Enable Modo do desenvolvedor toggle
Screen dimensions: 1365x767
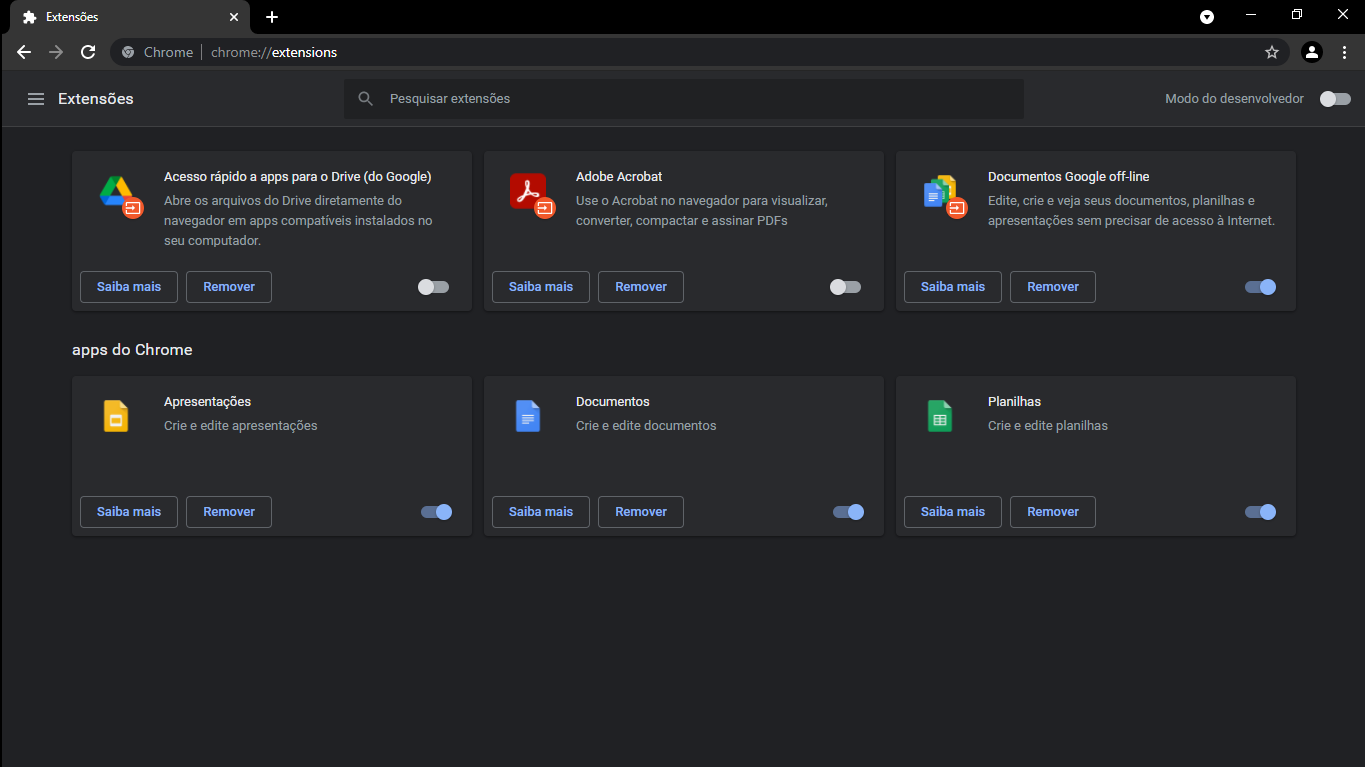[x=1335, y=99]
